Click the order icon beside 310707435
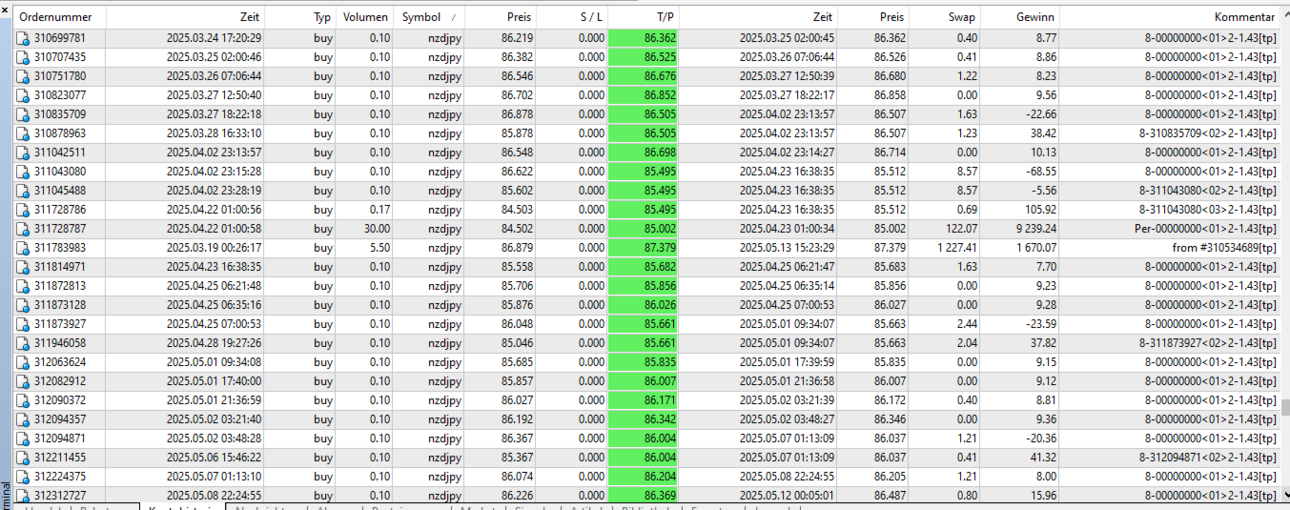The height and width of the screenshot is (510, 1290). pyautogui.click(x=23, y=57)
